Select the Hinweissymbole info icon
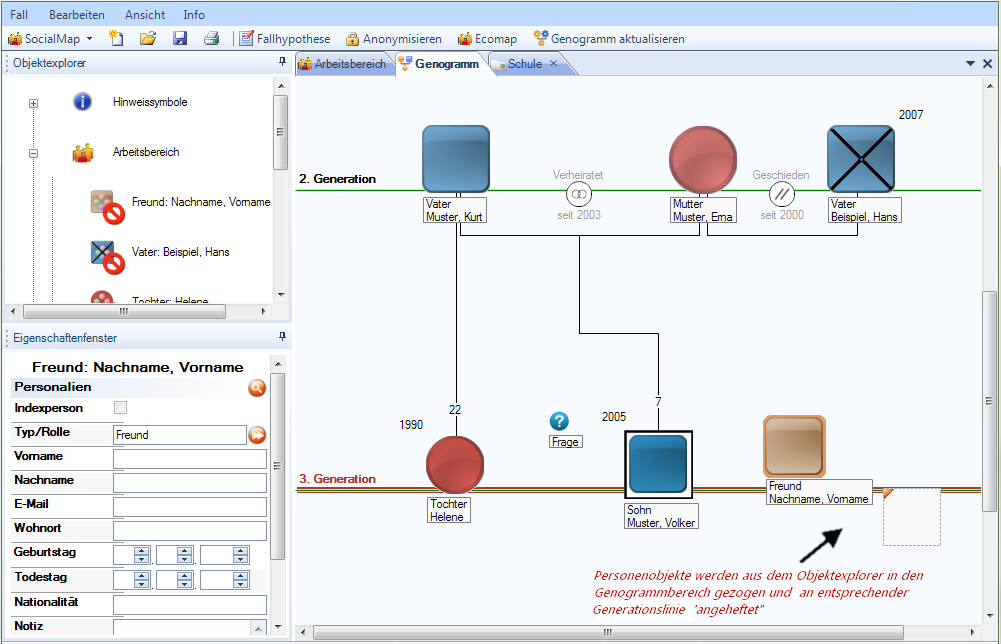Image resolution: width=1001 pixels, height=644 pixels. [82, 101]
